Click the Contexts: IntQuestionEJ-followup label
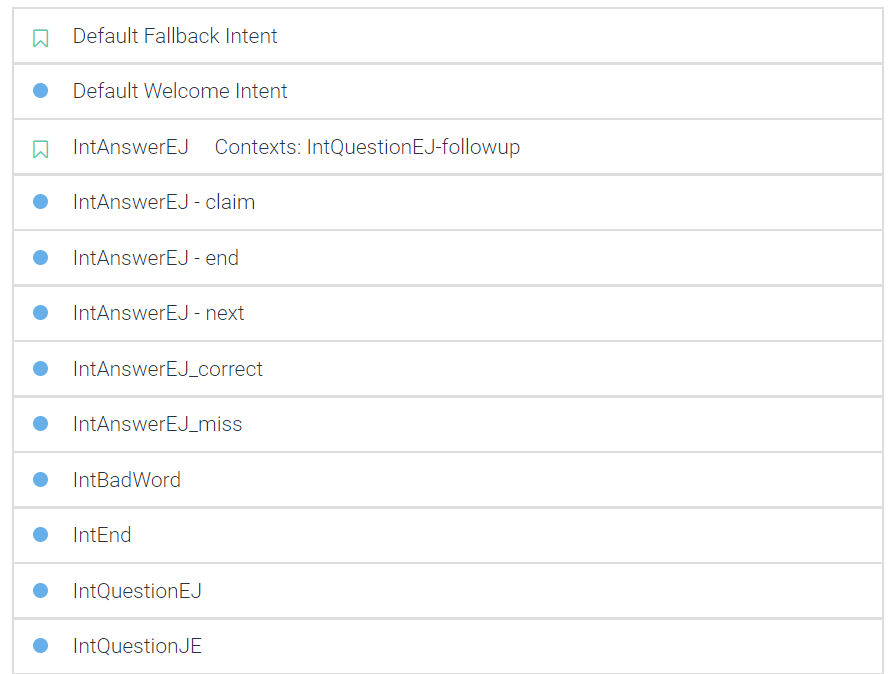The height and width of the screenshot is (674, 892). (x=367, y=147)
